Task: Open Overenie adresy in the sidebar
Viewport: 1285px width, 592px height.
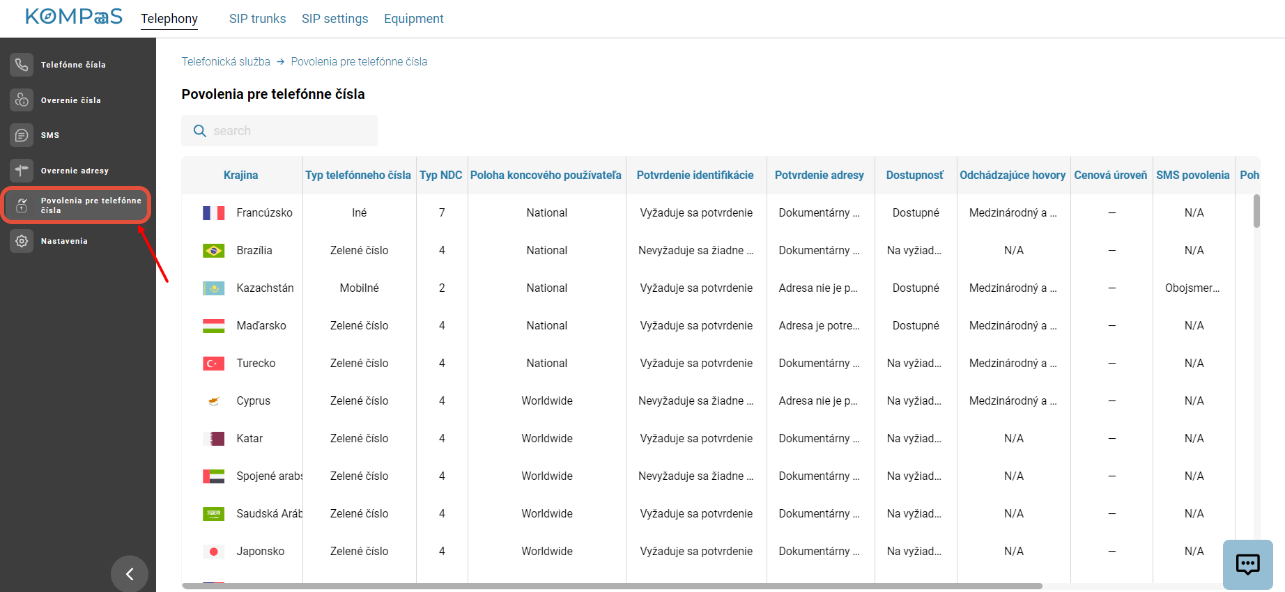Action: [75, 170]
